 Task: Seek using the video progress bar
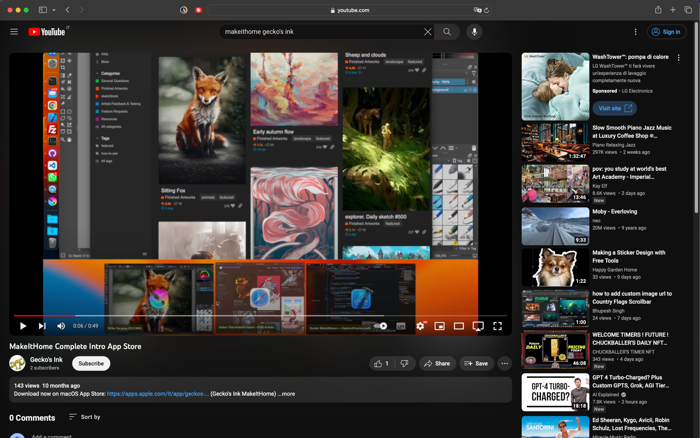(260, 316)
